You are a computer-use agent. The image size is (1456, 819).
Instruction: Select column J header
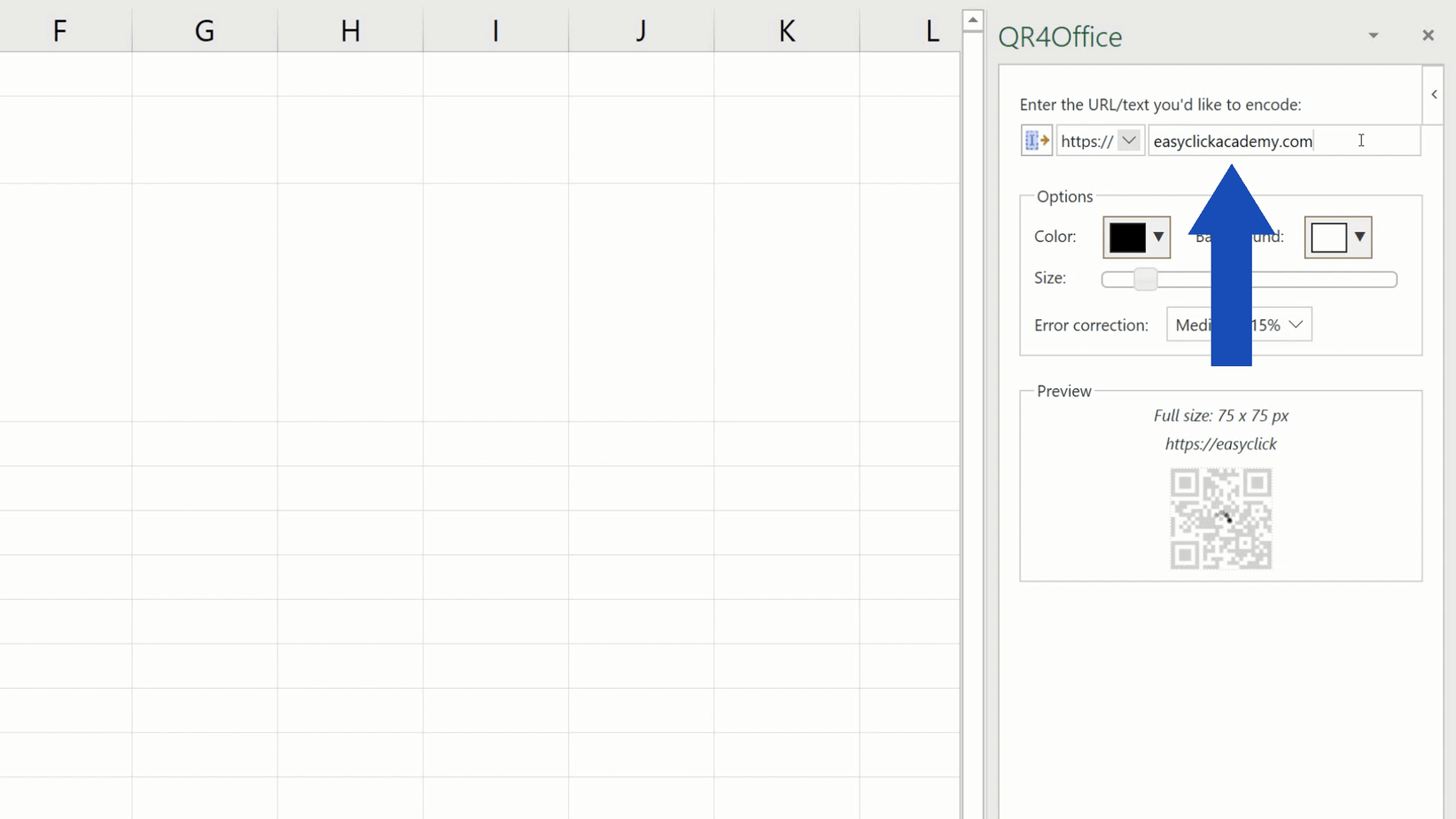641,31
